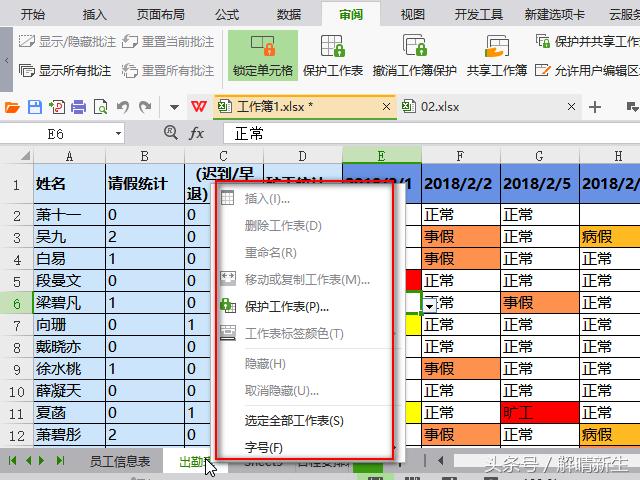Click cell 梁碧凡 in the name column
Image resolution: width=640 pixels, height=480 pixels.
[69, 303]
